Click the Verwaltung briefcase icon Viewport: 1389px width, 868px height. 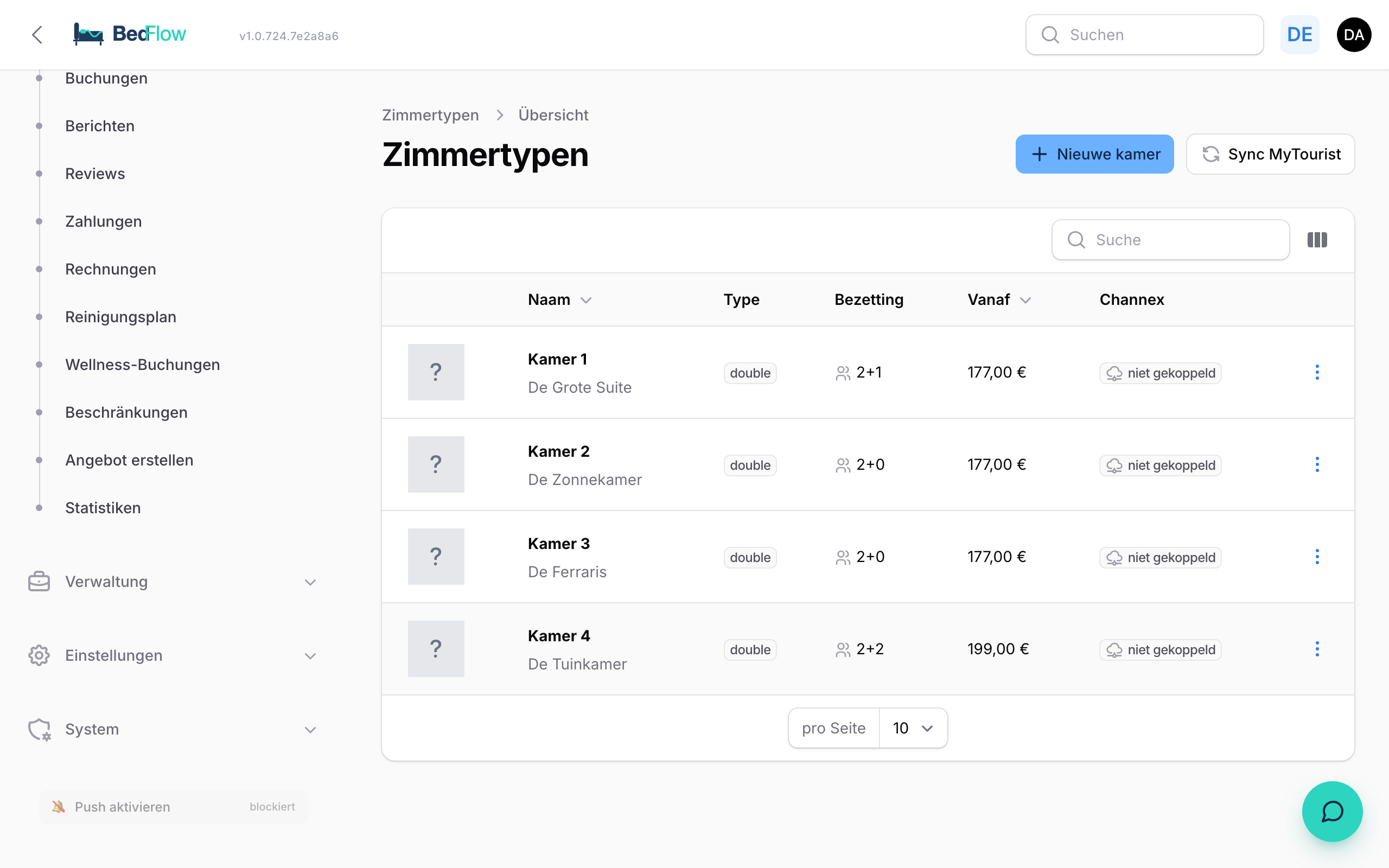(x=39, y=582)
